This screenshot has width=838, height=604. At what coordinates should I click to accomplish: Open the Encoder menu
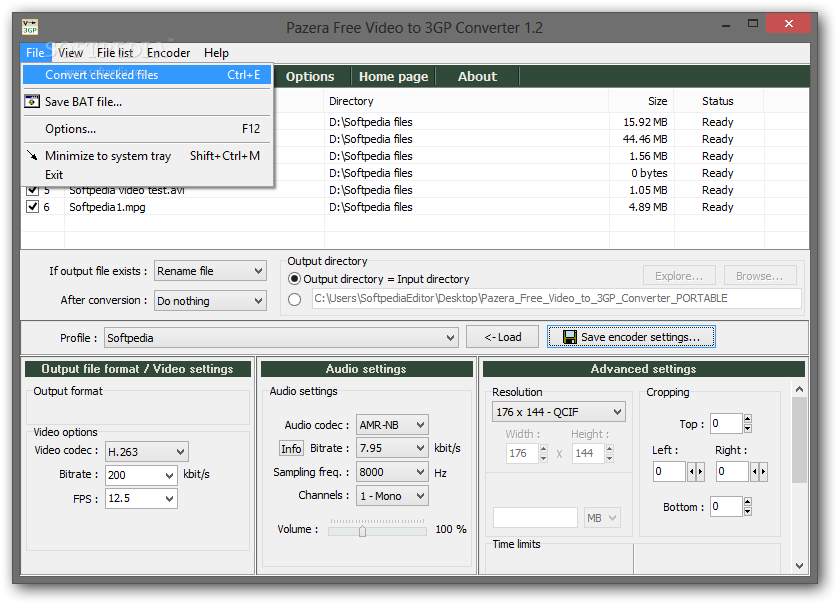168,53
